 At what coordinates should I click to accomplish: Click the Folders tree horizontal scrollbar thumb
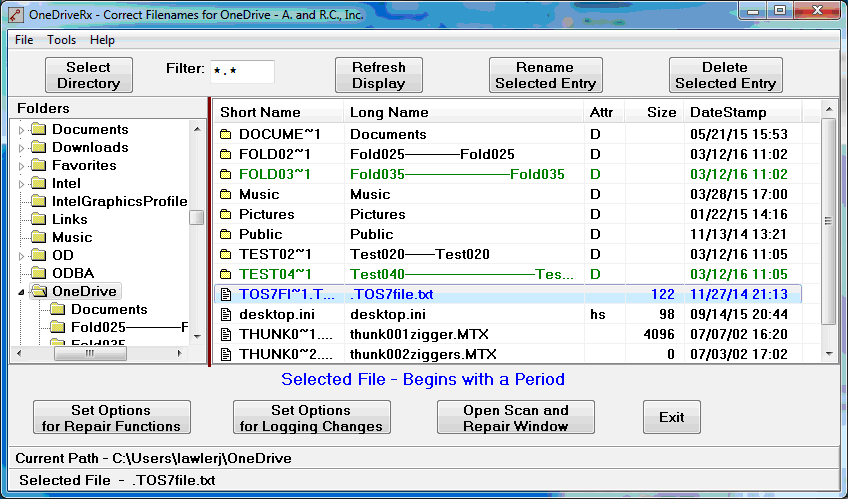coord(90,354)
